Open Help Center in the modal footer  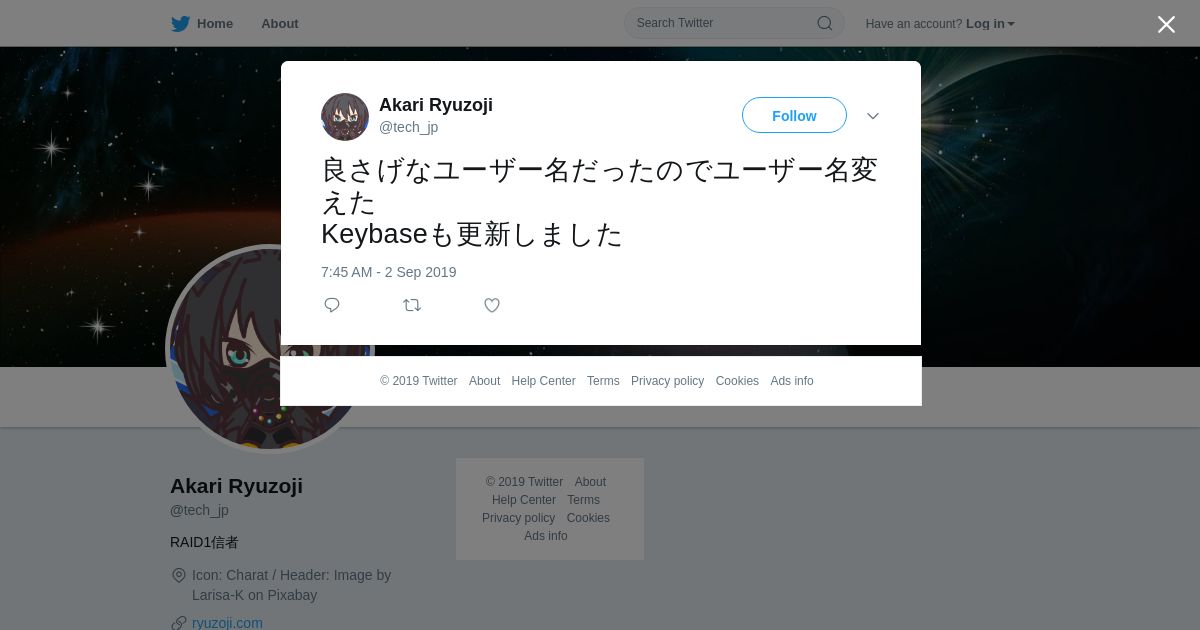tap(543, 381)
